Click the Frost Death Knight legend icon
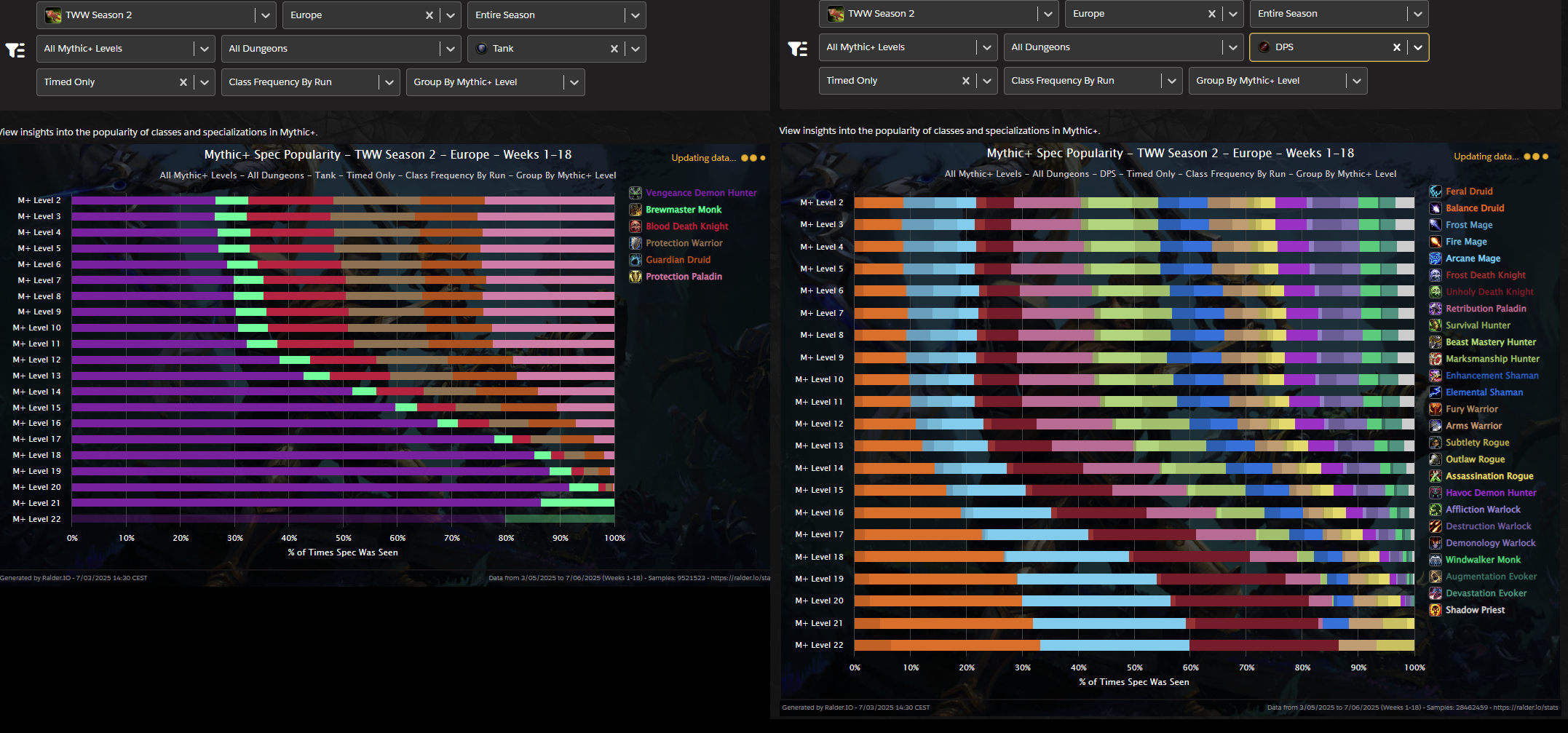 click(x=1436, y=275)
